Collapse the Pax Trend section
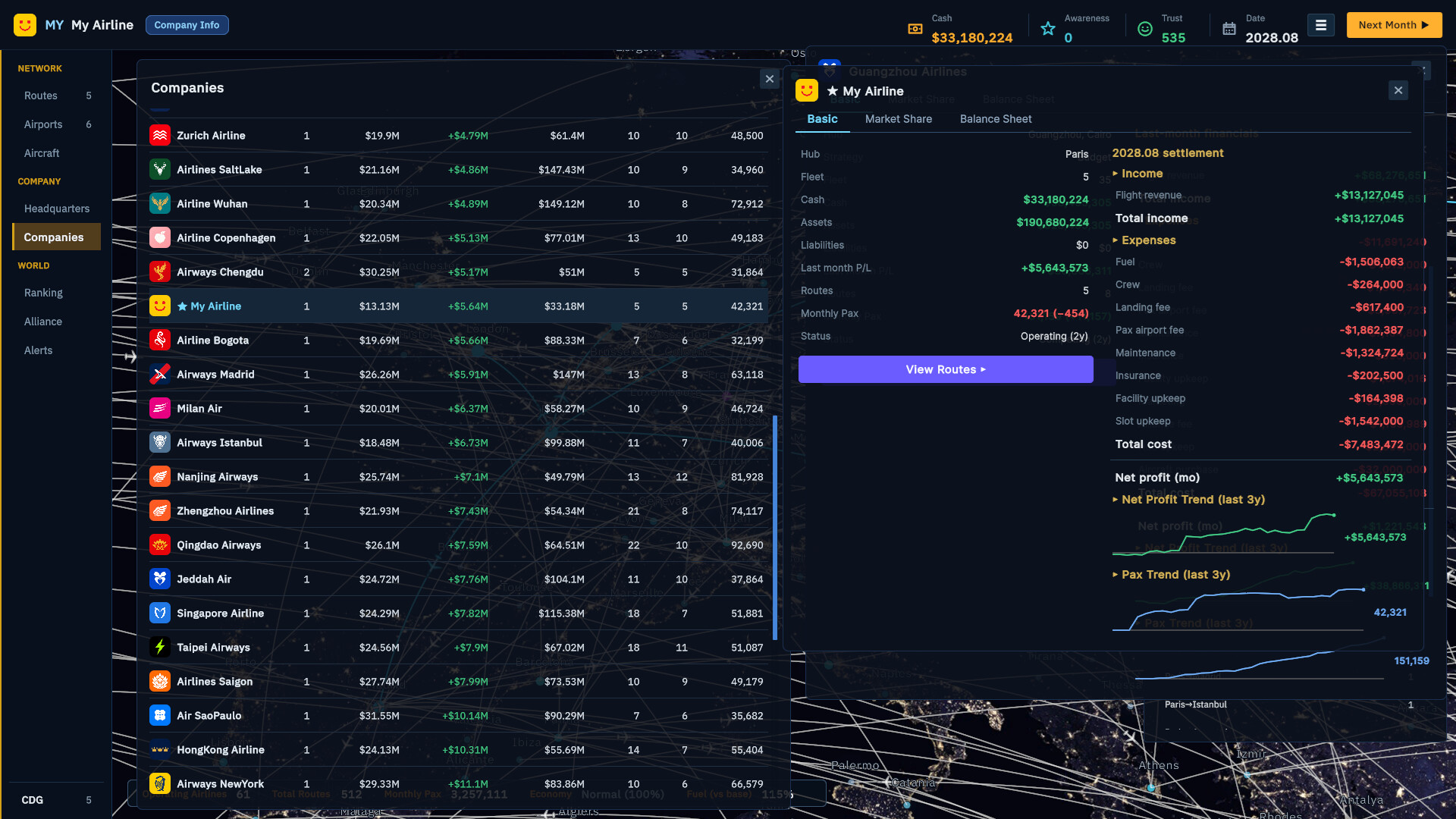This screenshot has width=1456, height=819. click(x=1171, y=575)
